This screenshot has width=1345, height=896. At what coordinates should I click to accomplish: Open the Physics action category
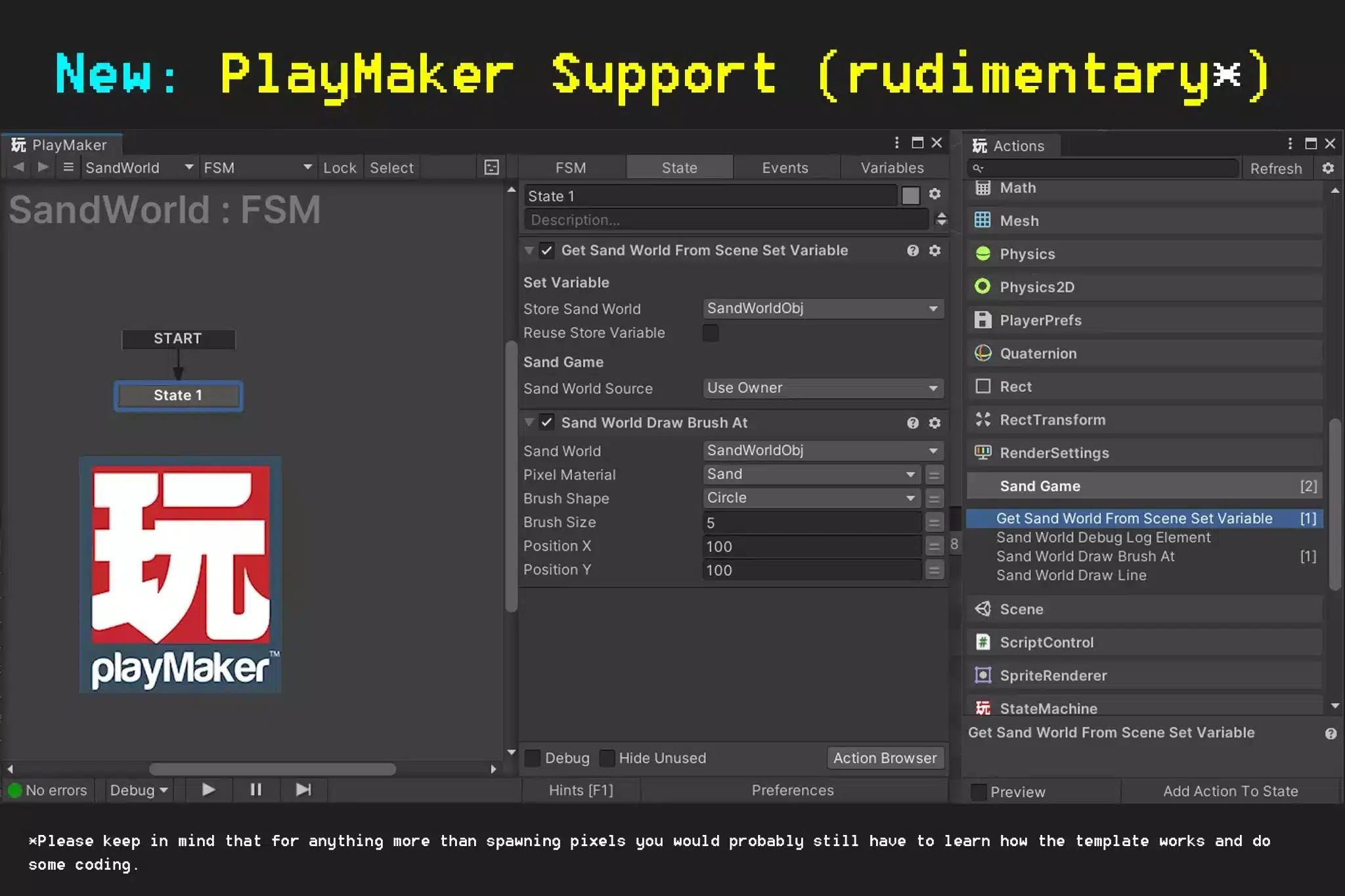[x=1144, y=254]
